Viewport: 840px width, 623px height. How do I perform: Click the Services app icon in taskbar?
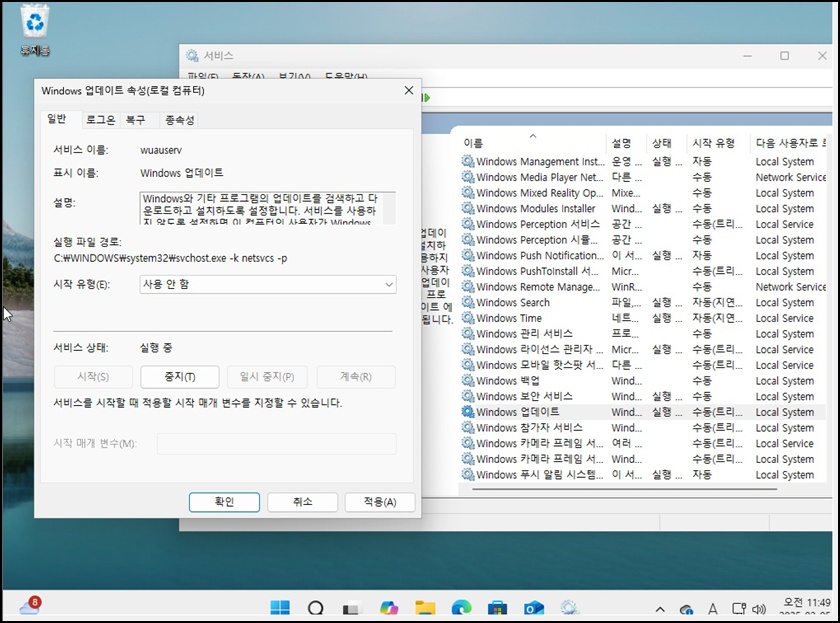(x=569, y=608)
